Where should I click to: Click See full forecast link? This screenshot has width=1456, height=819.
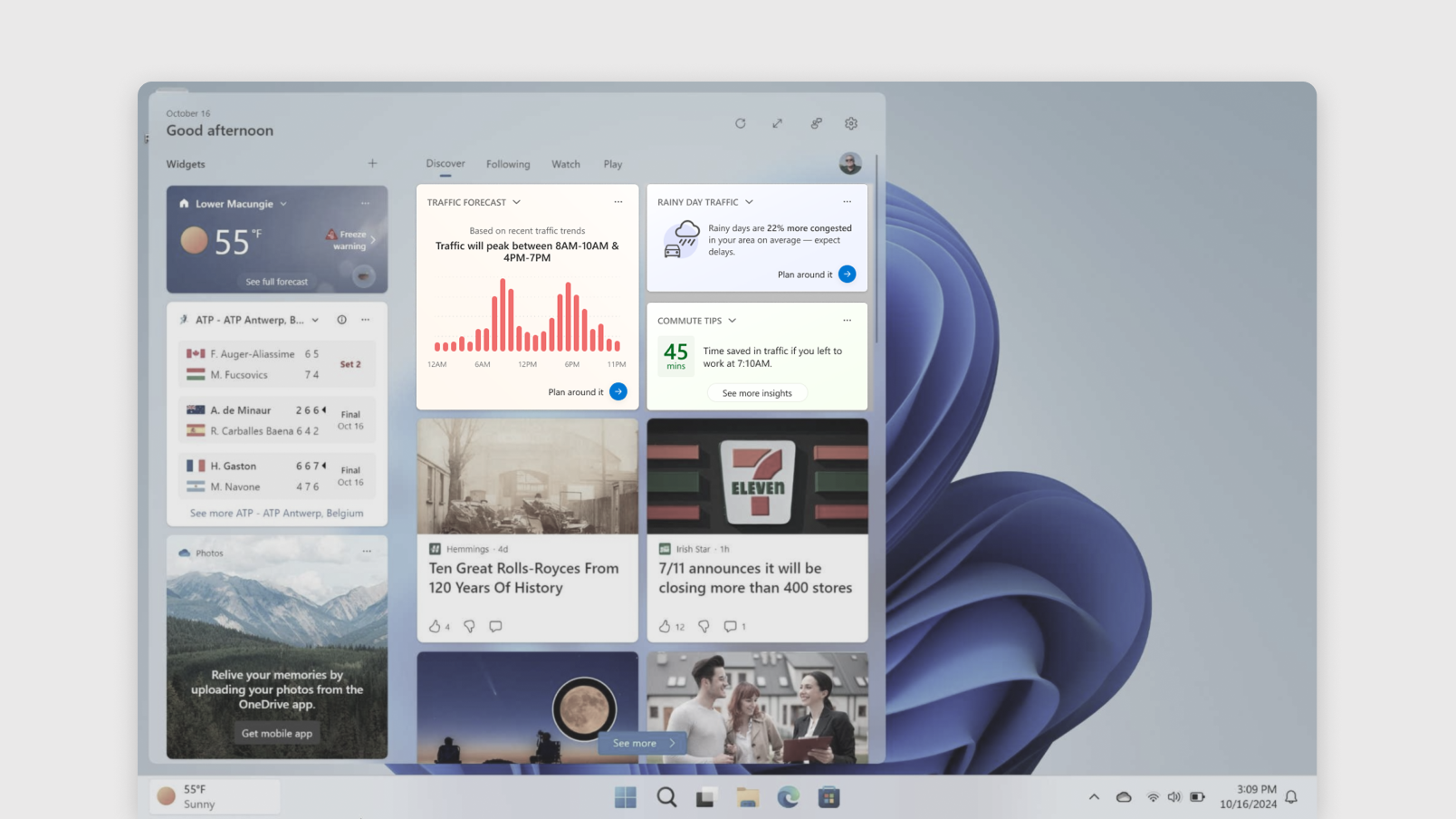(276, 282)
